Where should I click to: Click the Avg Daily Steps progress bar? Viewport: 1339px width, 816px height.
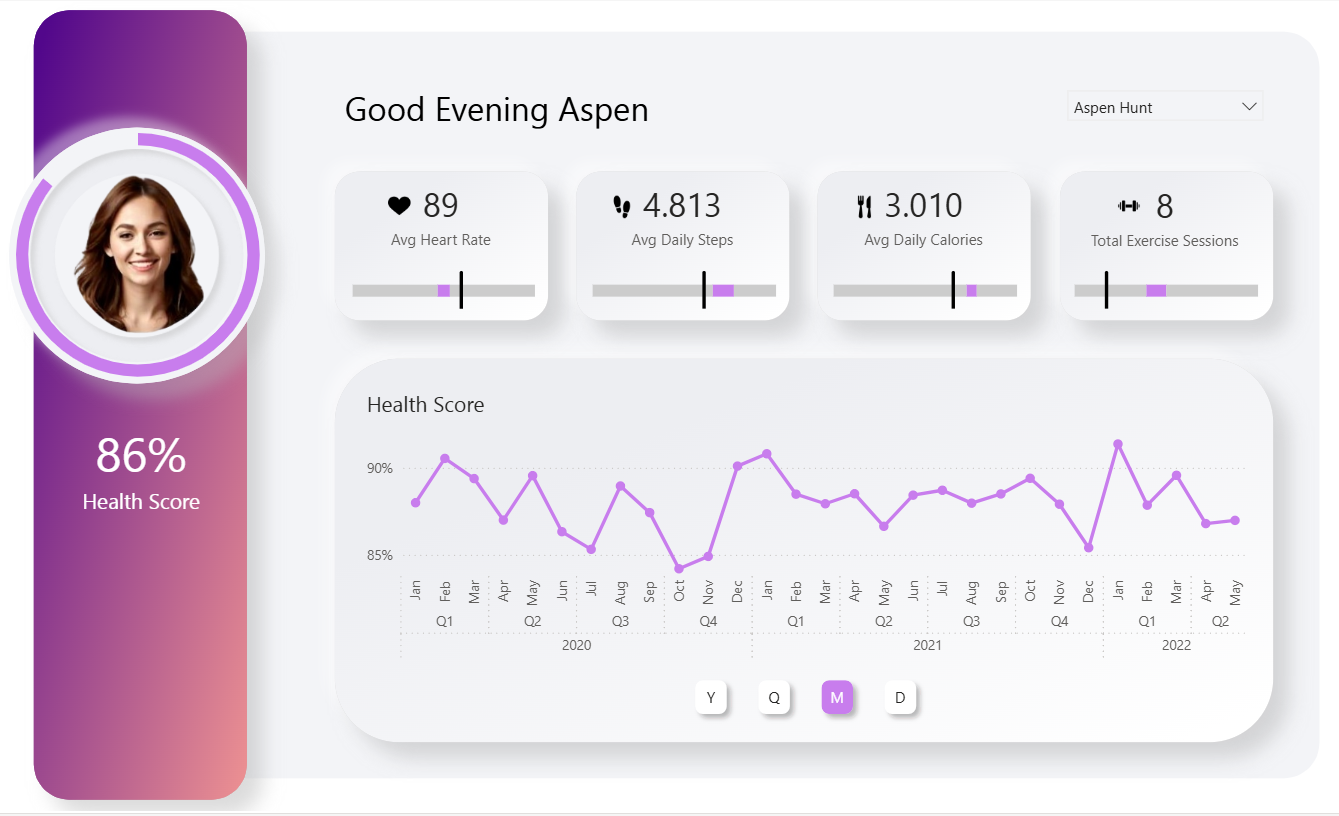pyautogui.click(x=684, y=290)
